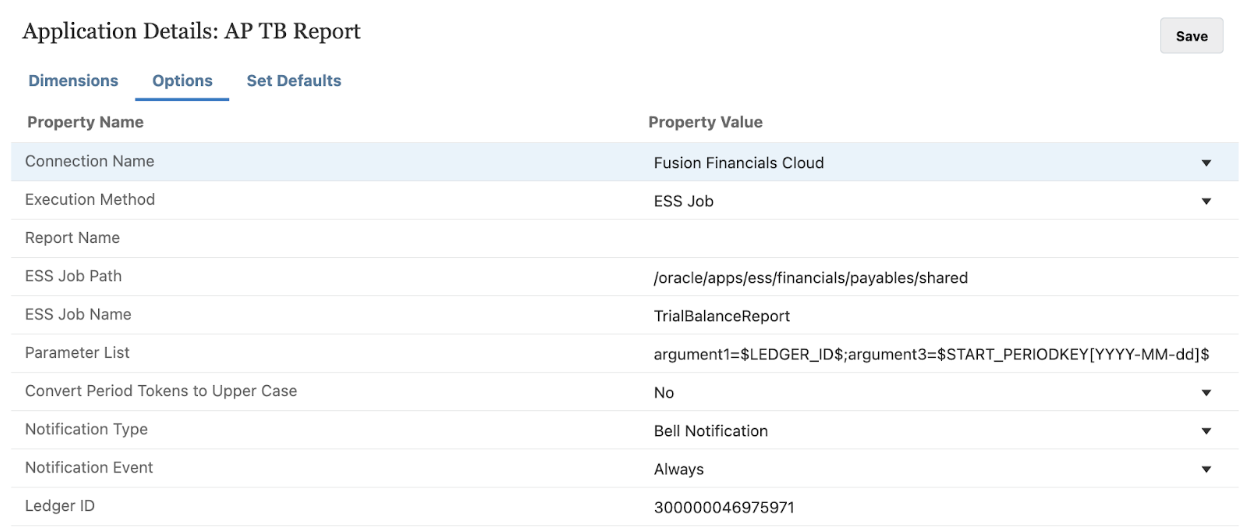
Task: Click the Application Details page title
Action: tap(191, 32)
